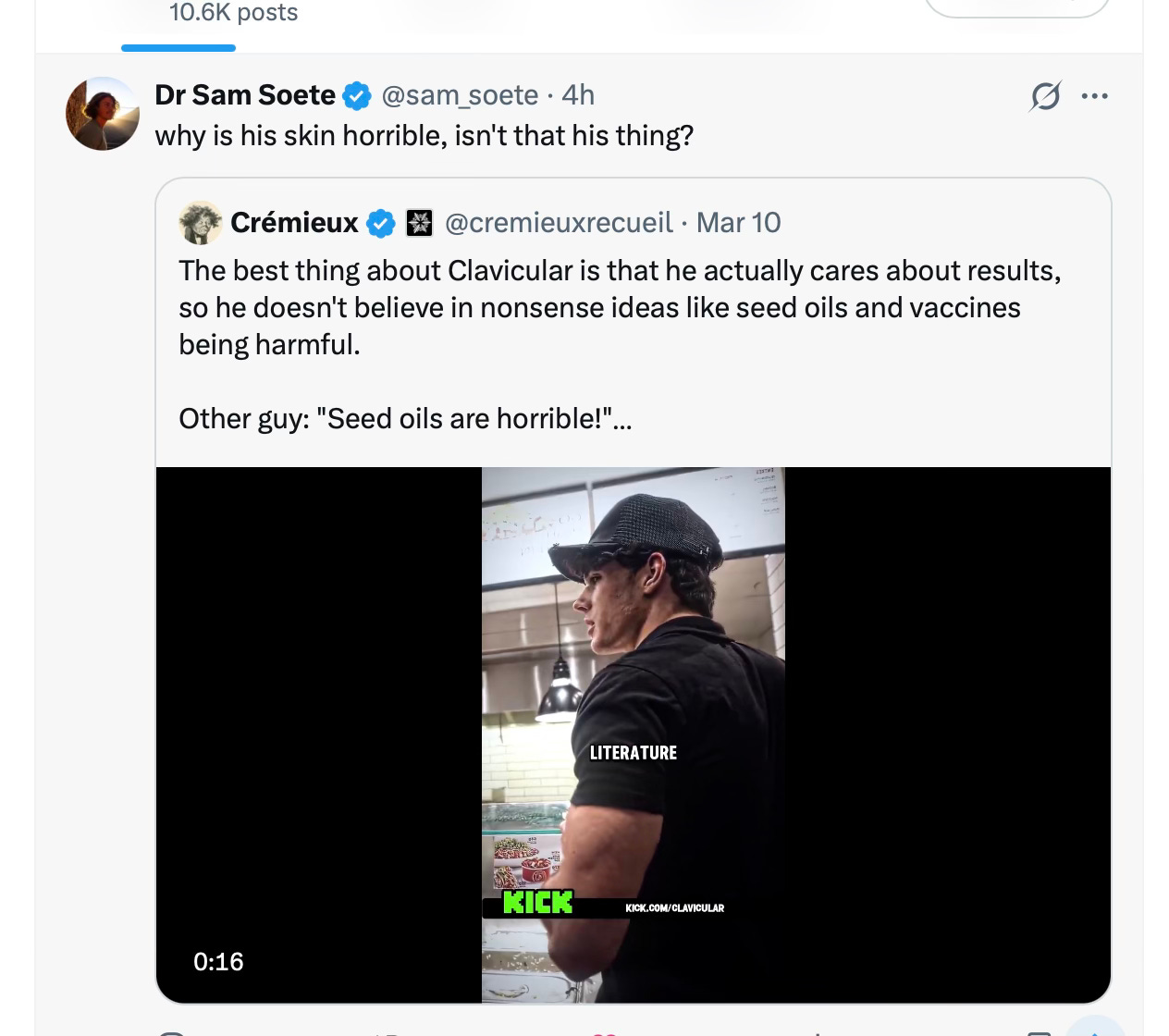The image size is (1169, 1036).
Task: Click the green KICK logo in video
Action: 537,903
